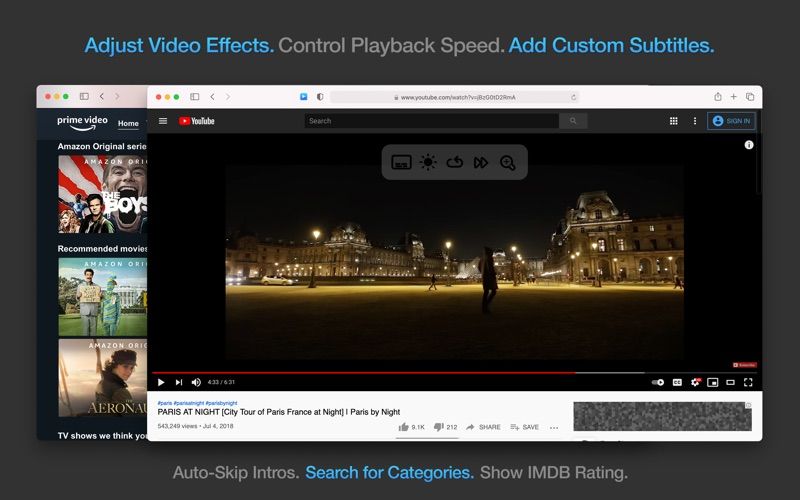This screenshot has width=800, height=500.
Task: Click Amazon Original series heading
Action: 102,146
